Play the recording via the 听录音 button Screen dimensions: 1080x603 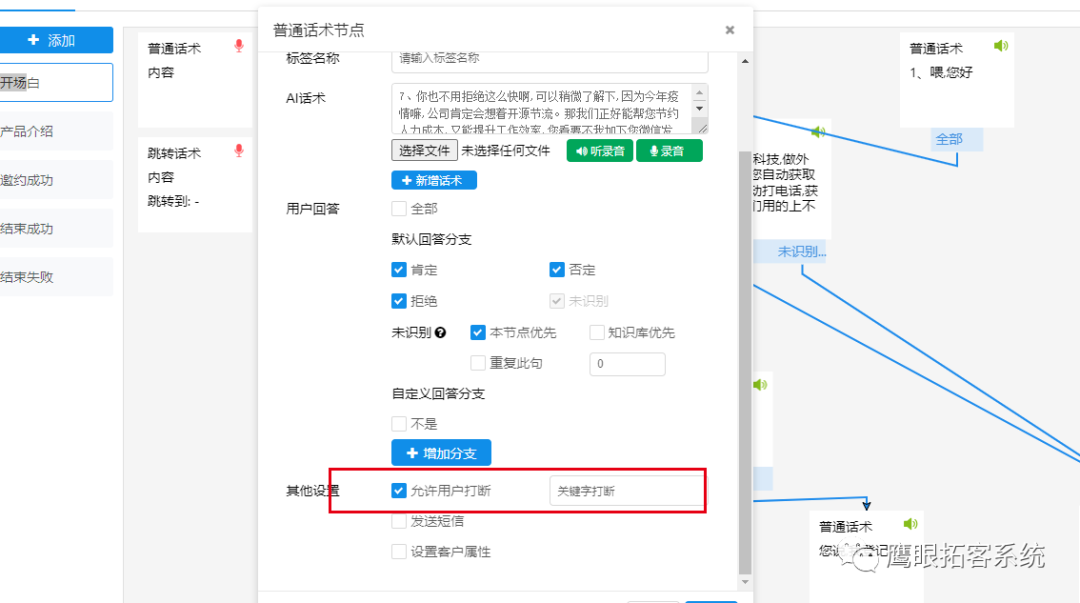tap(599, 150)
